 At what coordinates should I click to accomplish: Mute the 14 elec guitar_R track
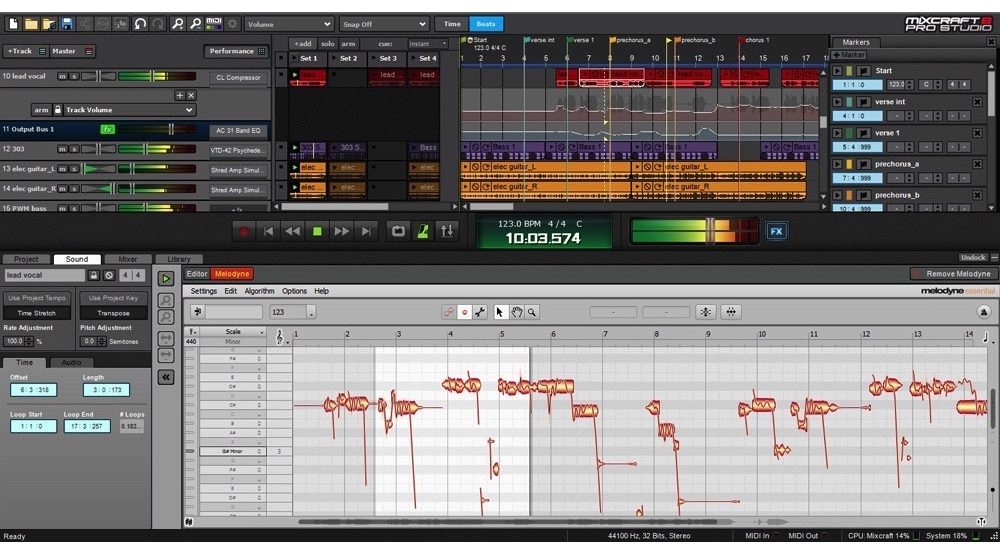point(62,189)
